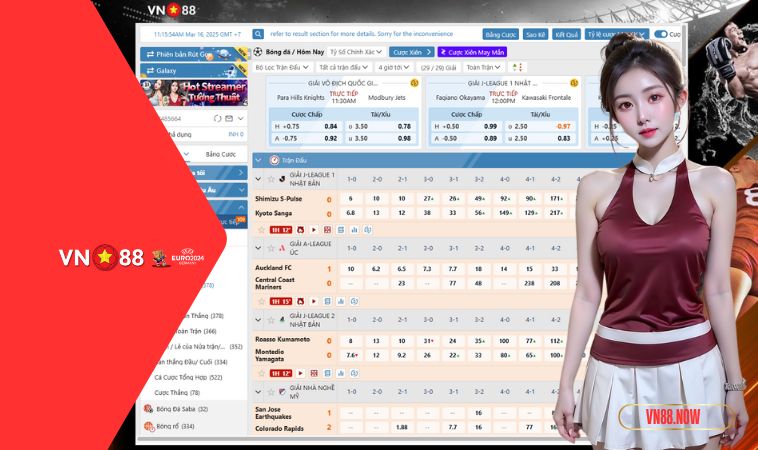Star the Shimizu S-Pulse vs Kyoto Sanga match

click(262, 230)
